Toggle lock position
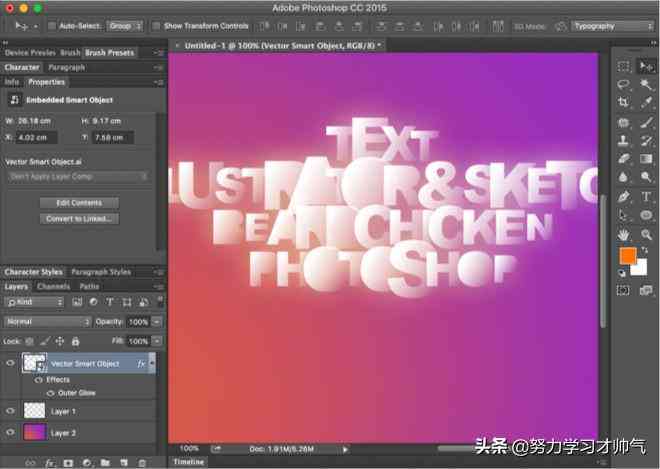 click(x=60, y=341)
